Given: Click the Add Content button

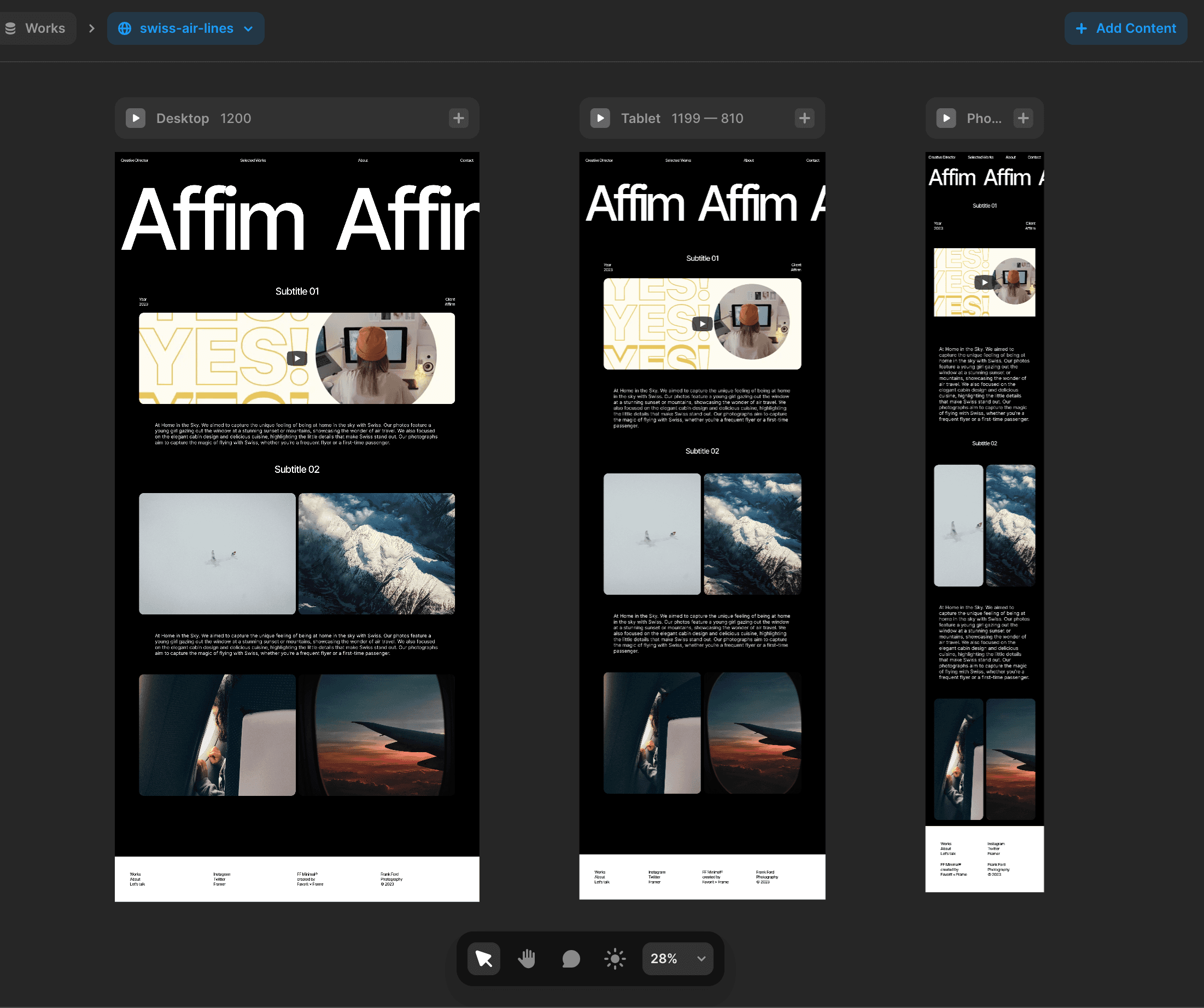Looking at the screenshot, I should pyautogui.click(x=1125, y=28).
